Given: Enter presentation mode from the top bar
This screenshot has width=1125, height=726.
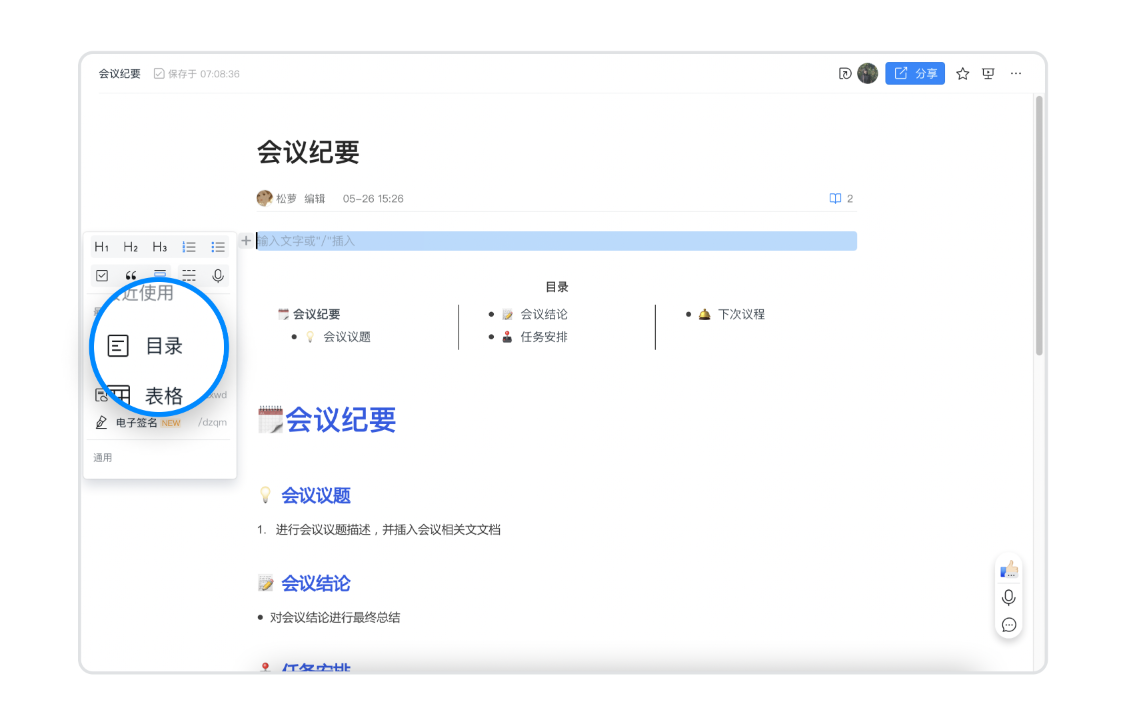Looking at the screenshot, I should 987,73.
